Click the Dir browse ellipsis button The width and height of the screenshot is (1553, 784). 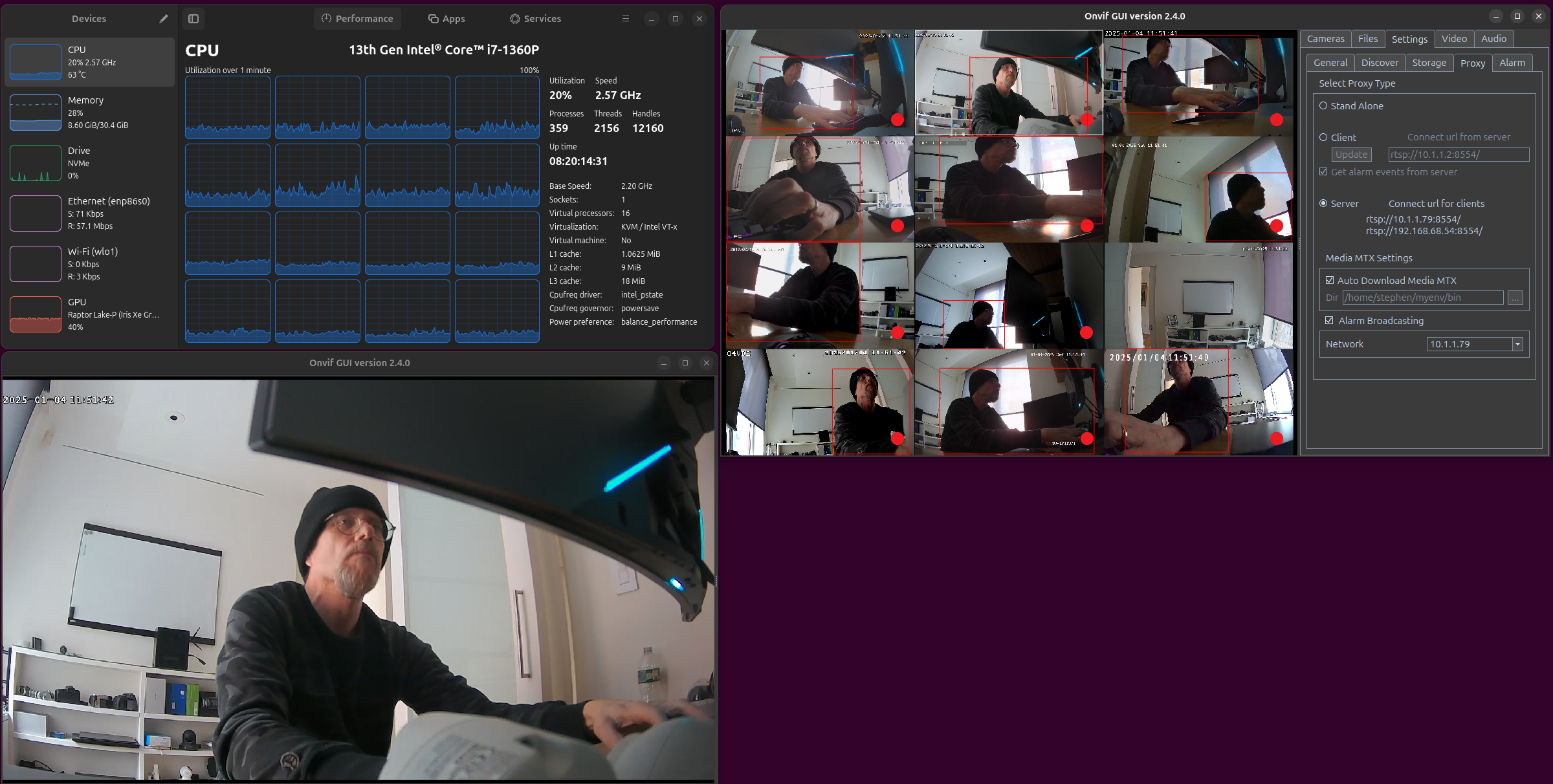[1515, 298]
